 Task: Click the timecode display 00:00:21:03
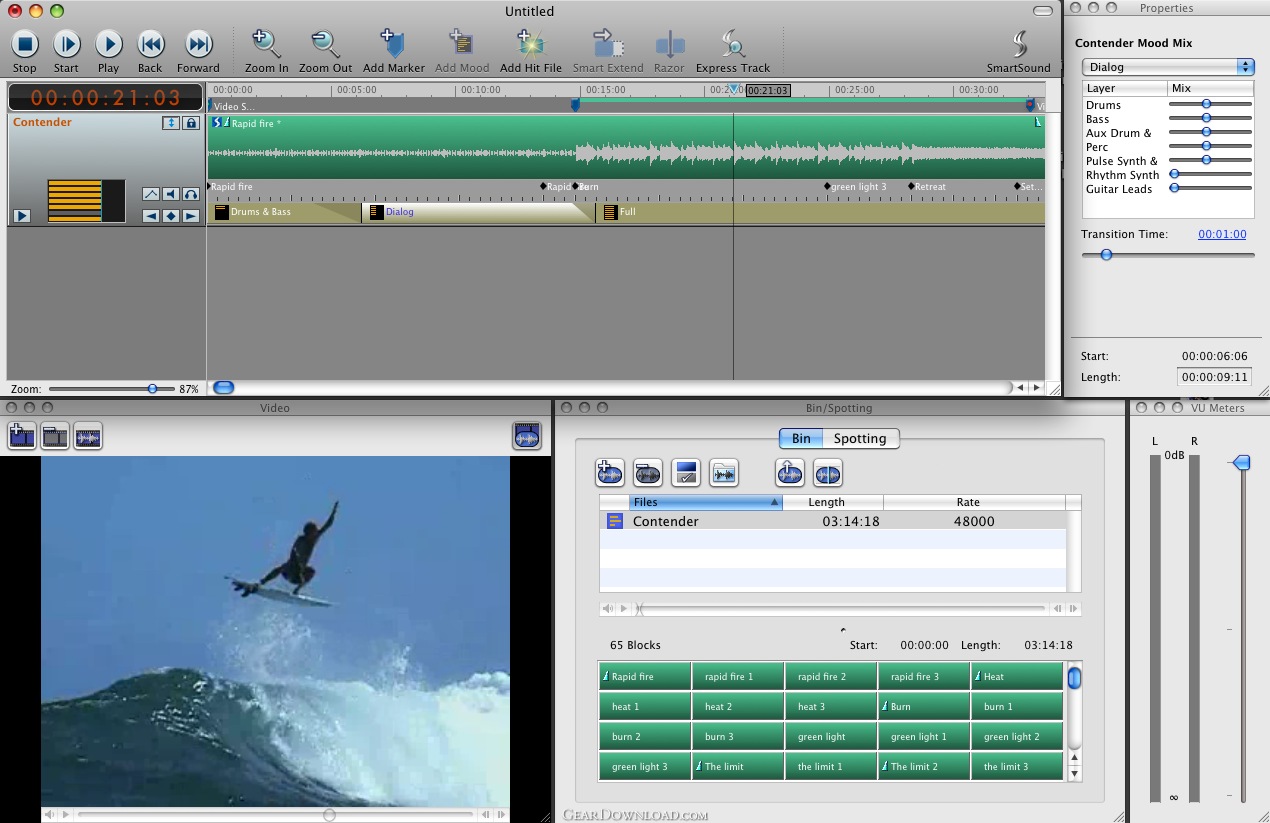[105, 98]
